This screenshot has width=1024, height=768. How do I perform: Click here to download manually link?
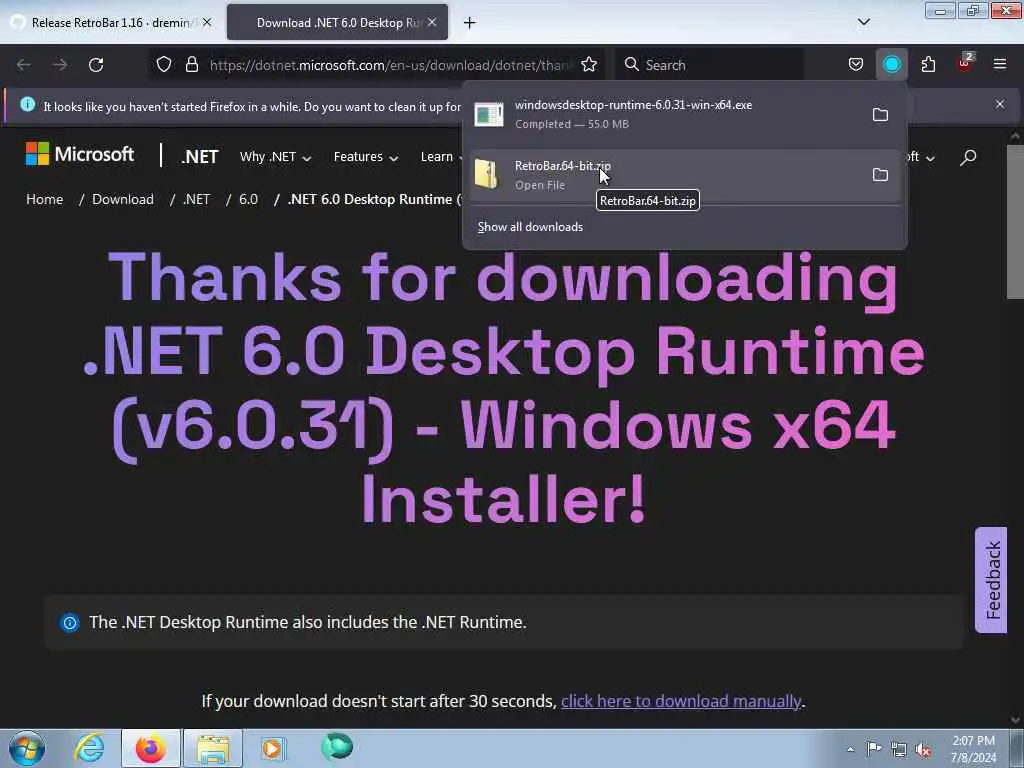tap(681, 701)
